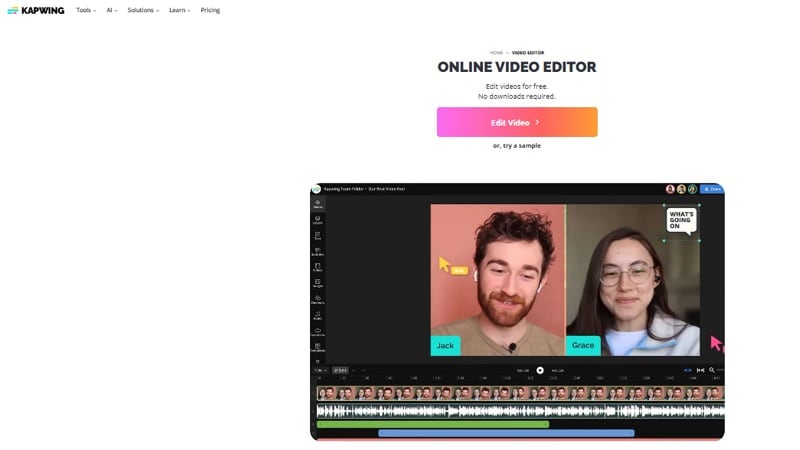Click the VIDEO EDITOR breadcrumb
The width and height of the screenshot is (800, 450).
528,53
